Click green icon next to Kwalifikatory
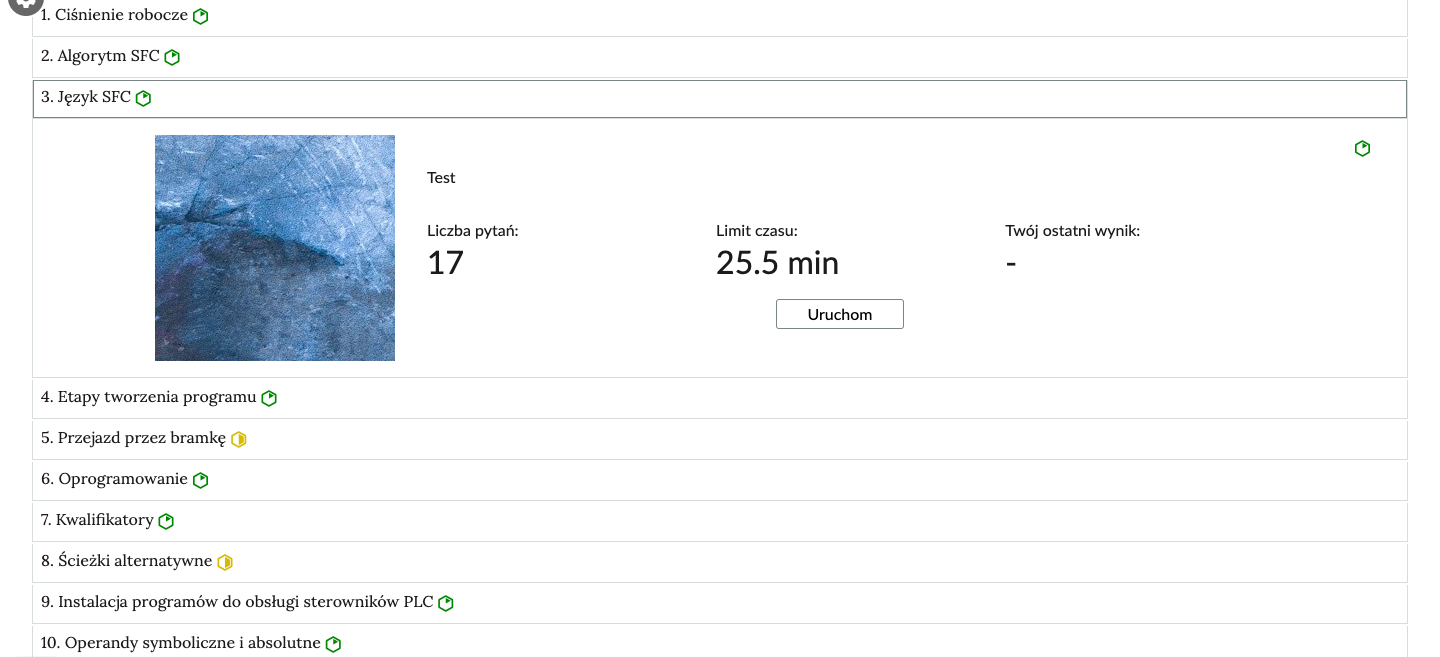 coord(166,521)
